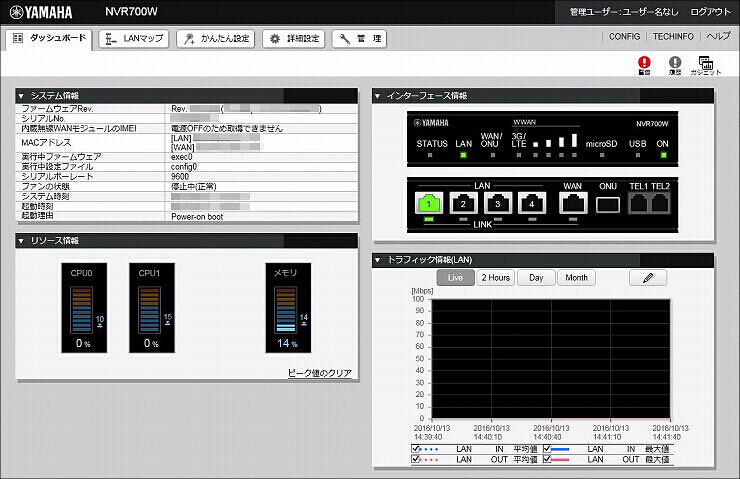This screenshot has width=740, height=479.
Task: Click the microSD LED indicator
Action: [x=602, y=155]
